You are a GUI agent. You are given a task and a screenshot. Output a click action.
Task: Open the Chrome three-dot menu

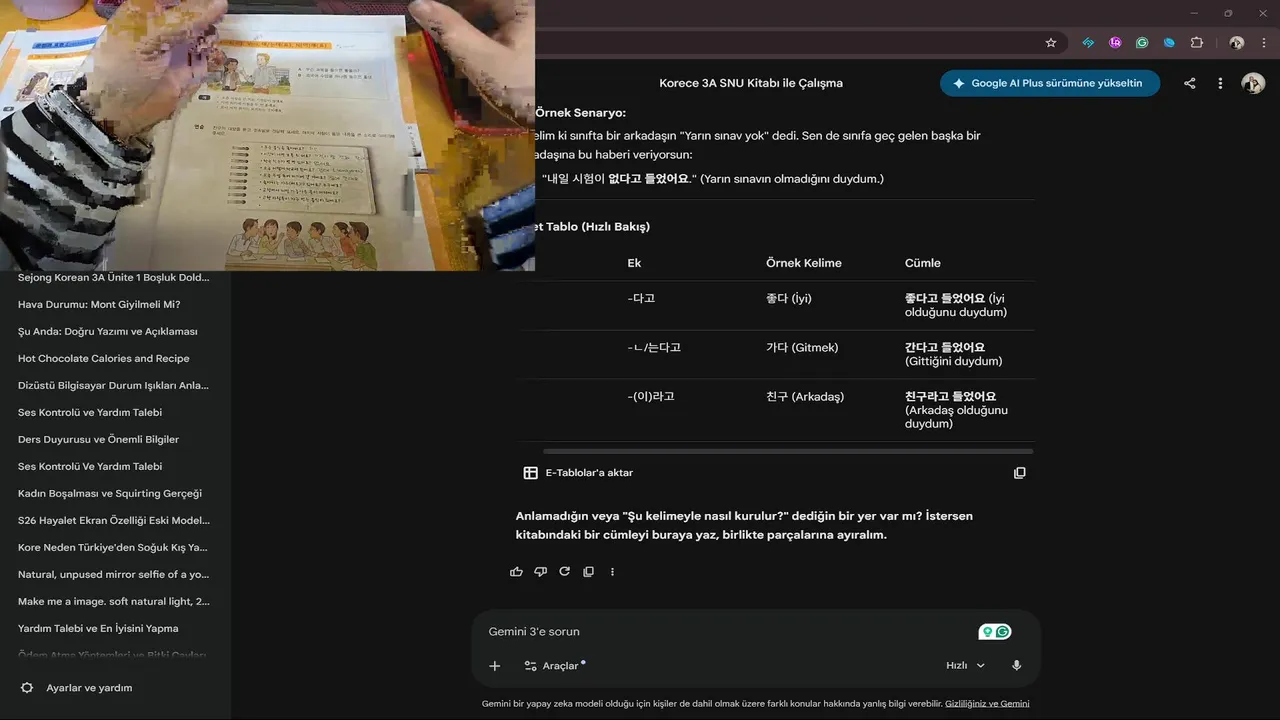(1264, 43)
